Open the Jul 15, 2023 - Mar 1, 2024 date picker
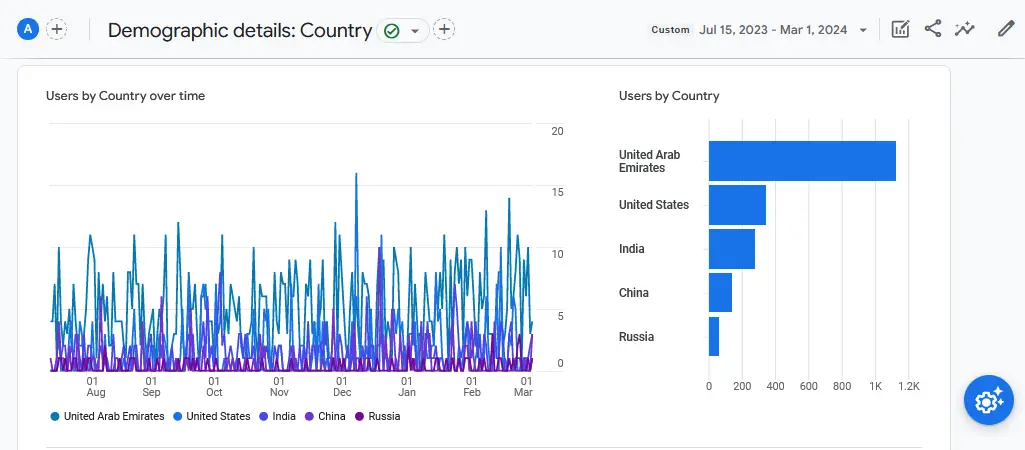This screenshot has height=450, width=1025. point(775,30)
